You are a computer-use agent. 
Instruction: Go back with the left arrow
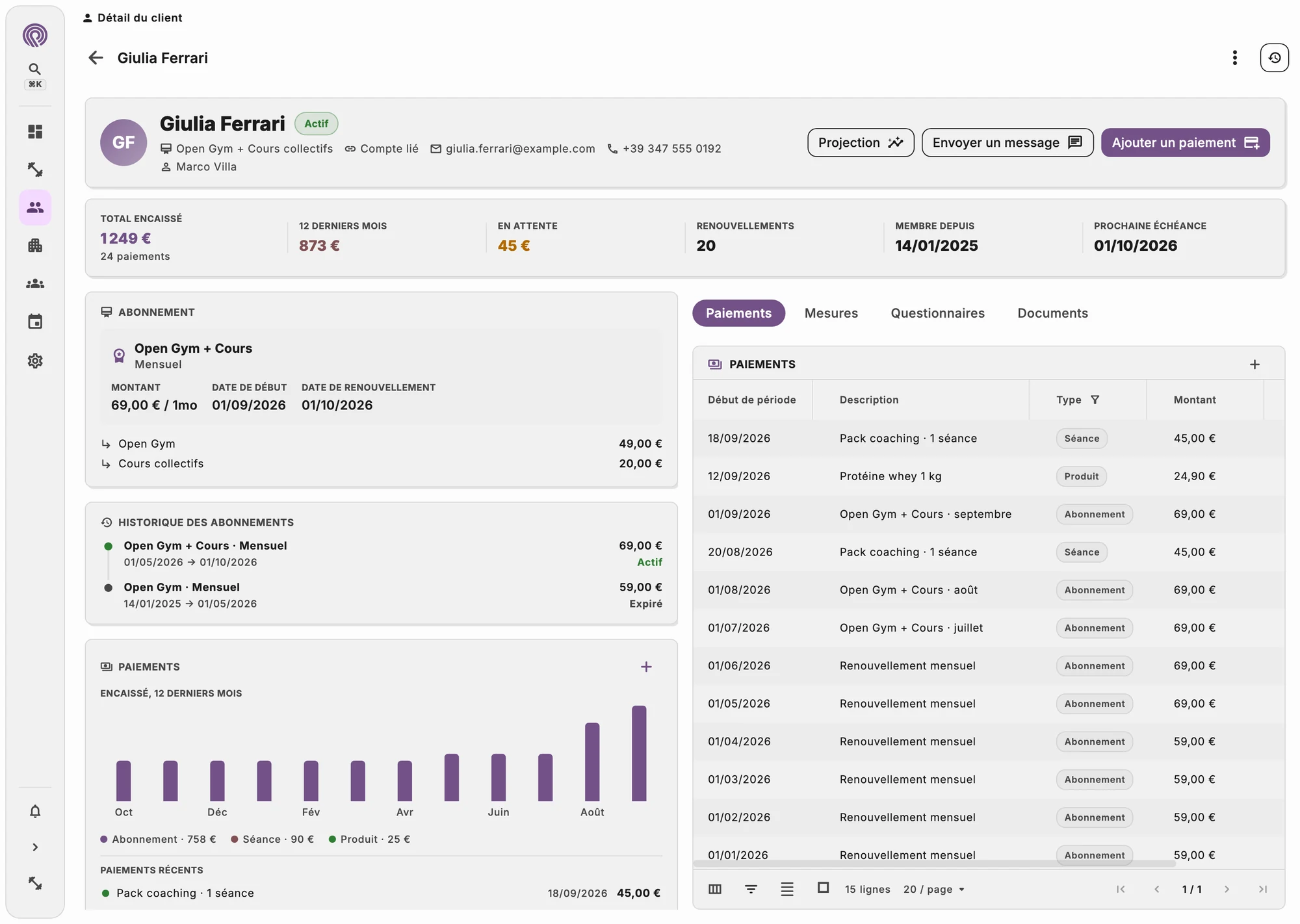96,58
